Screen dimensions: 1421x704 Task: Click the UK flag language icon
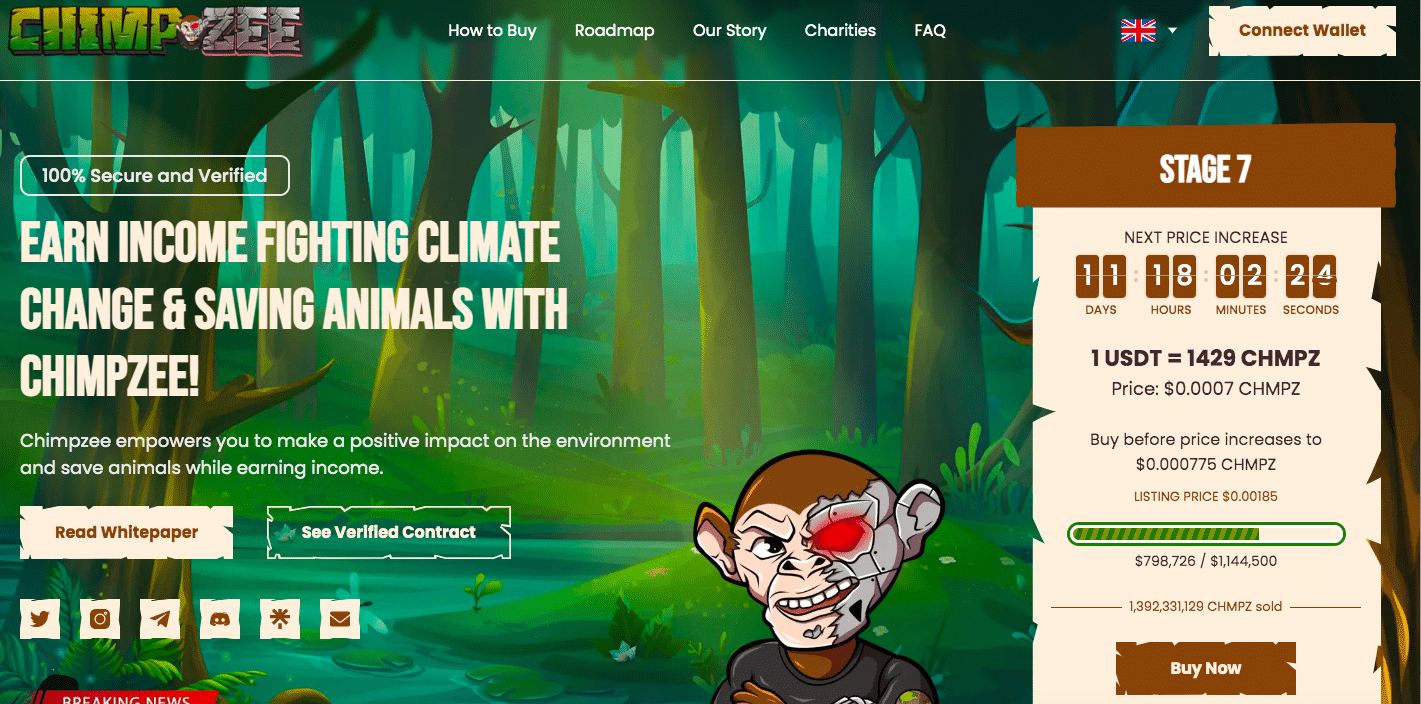(x=1138, y=31)
